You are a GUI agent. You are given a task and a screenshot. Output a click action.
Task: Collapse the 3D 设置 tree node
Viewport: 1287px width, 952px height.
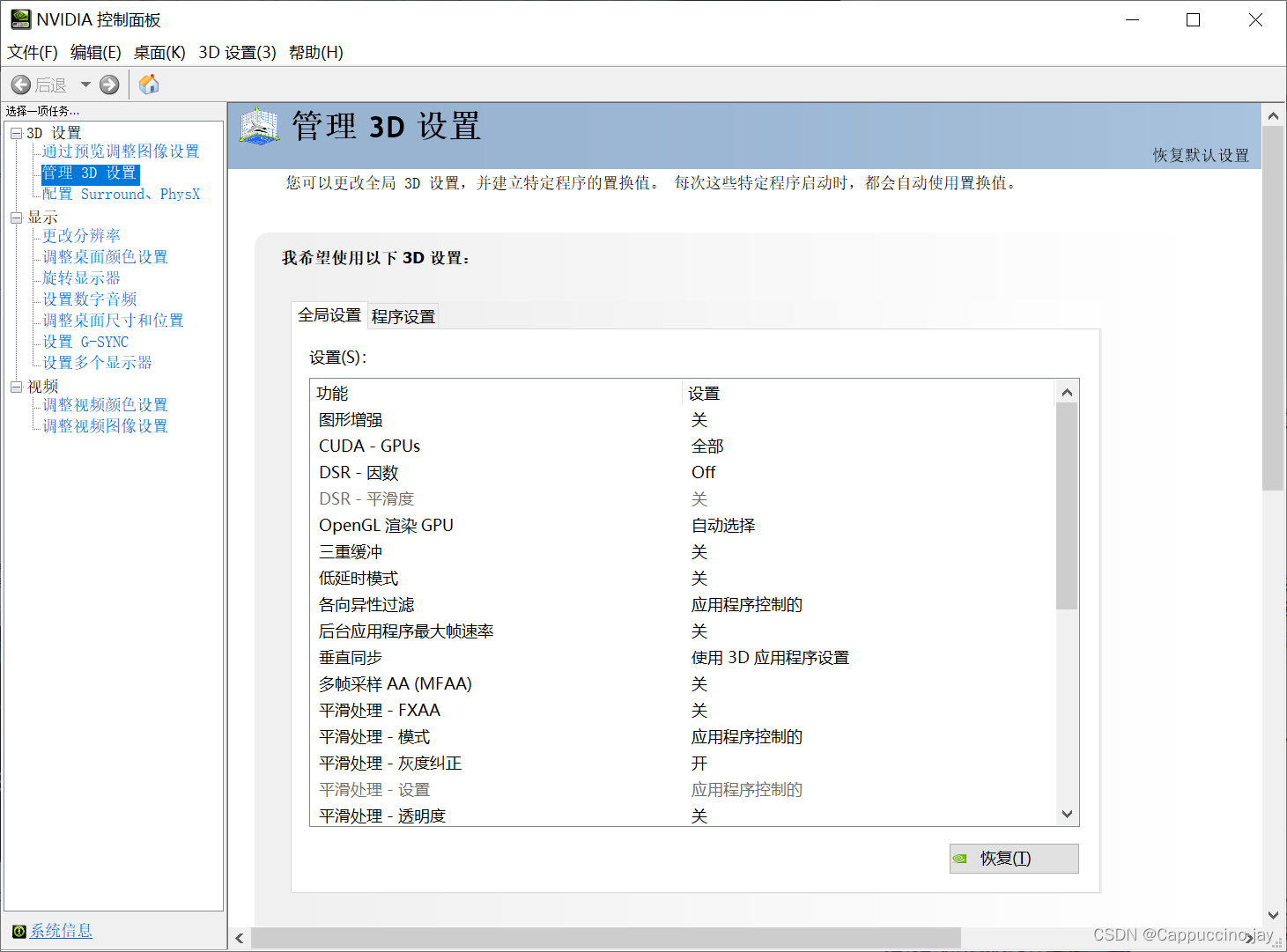click(x=16, y=133)
